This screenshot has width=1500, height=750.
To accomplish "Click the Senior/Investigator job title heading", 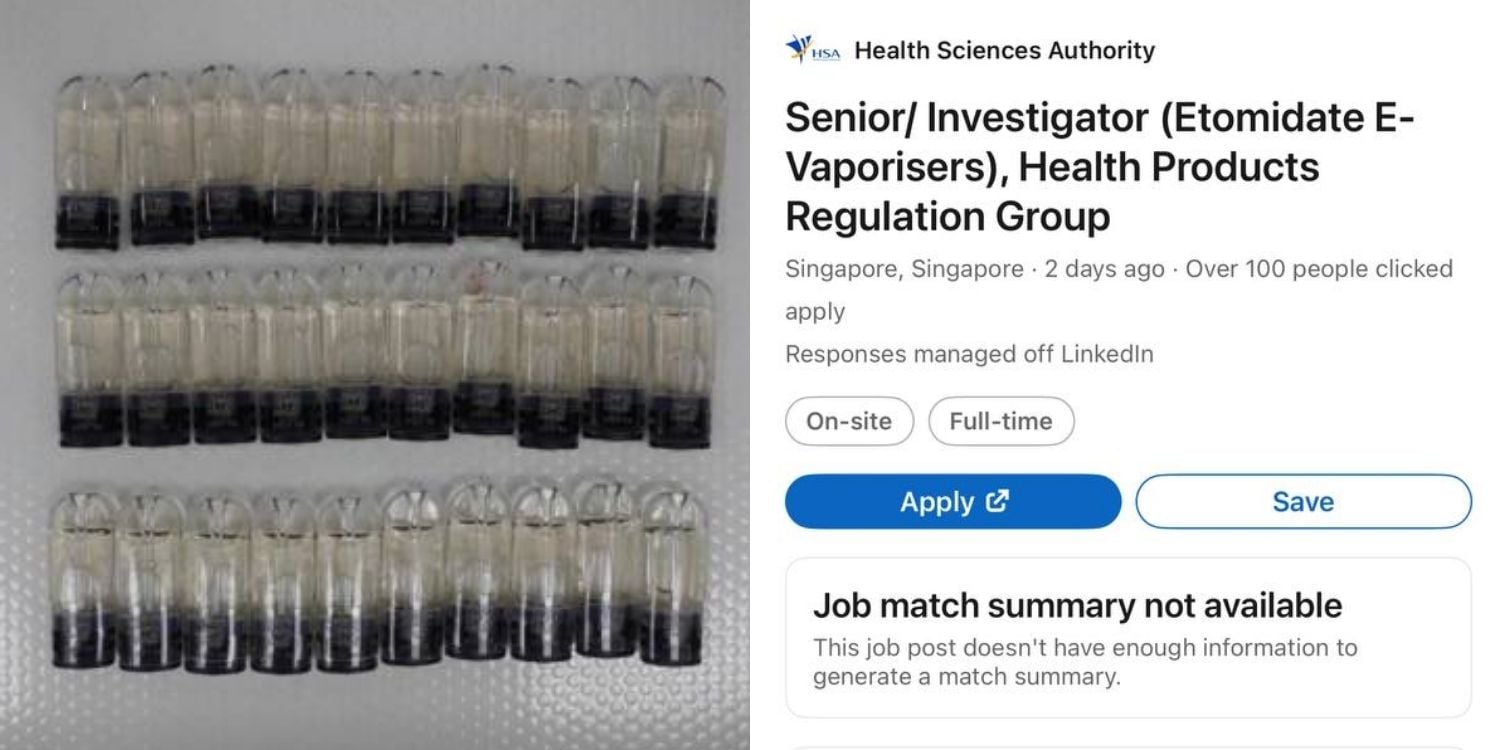I will point(1100,167).
